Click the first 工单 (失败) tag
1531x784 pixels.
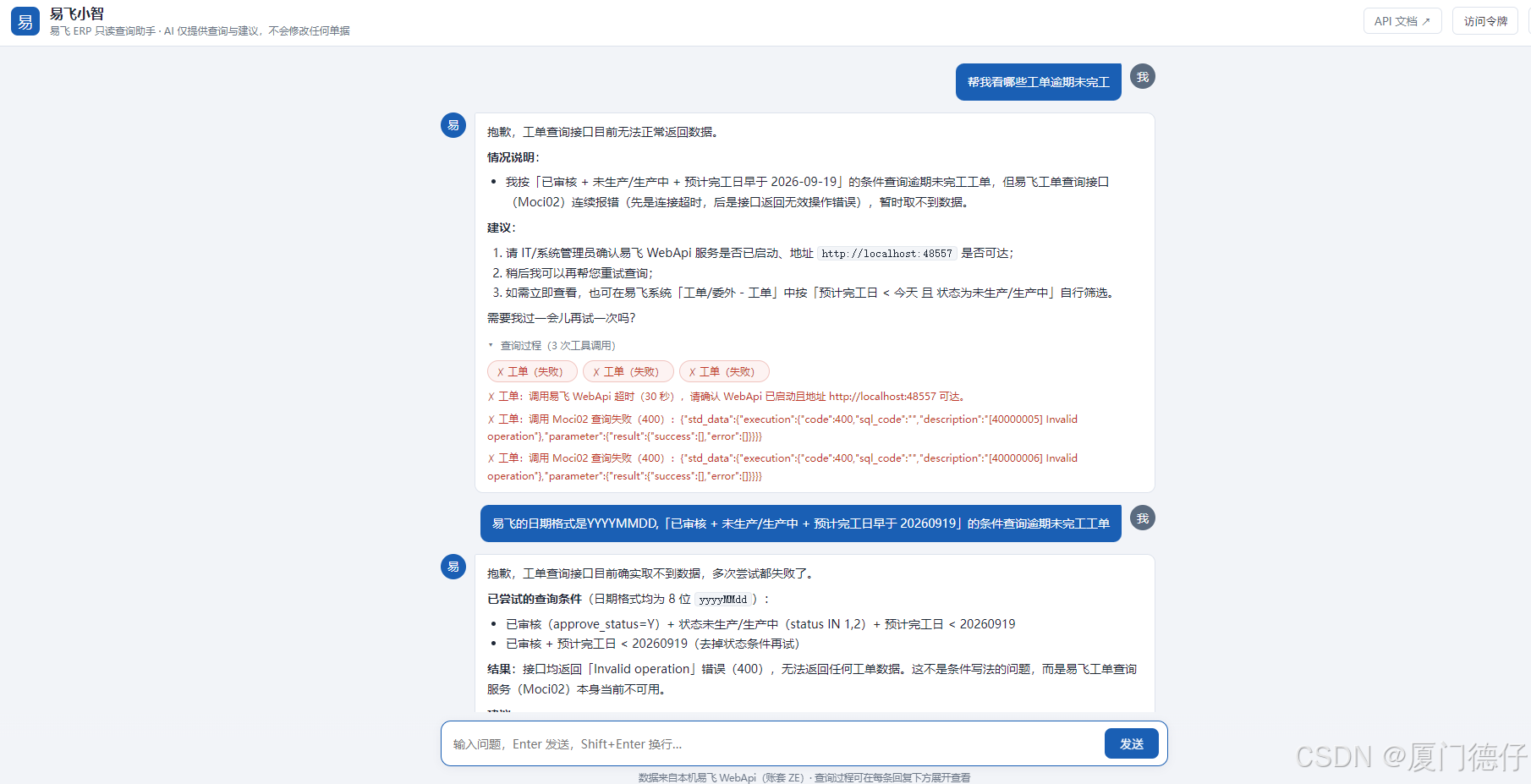click(532, 371)
